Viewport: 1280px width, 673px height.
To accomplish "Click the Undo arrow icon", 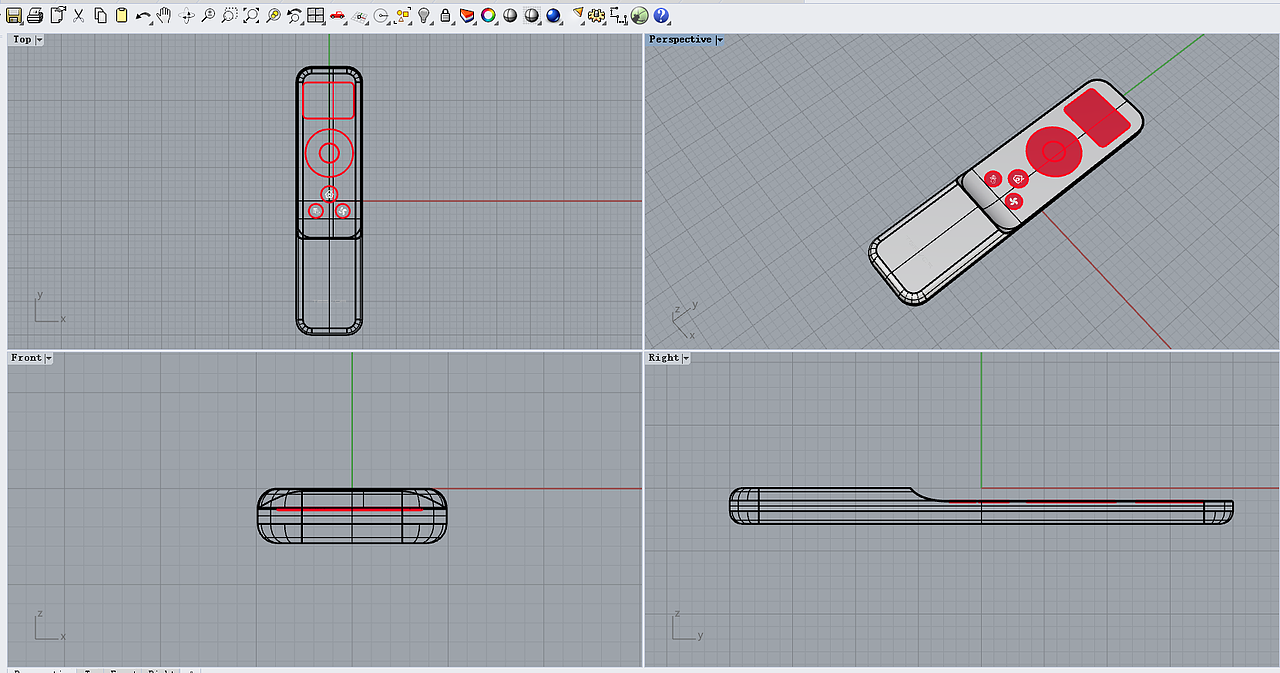I will pos(144,15).
